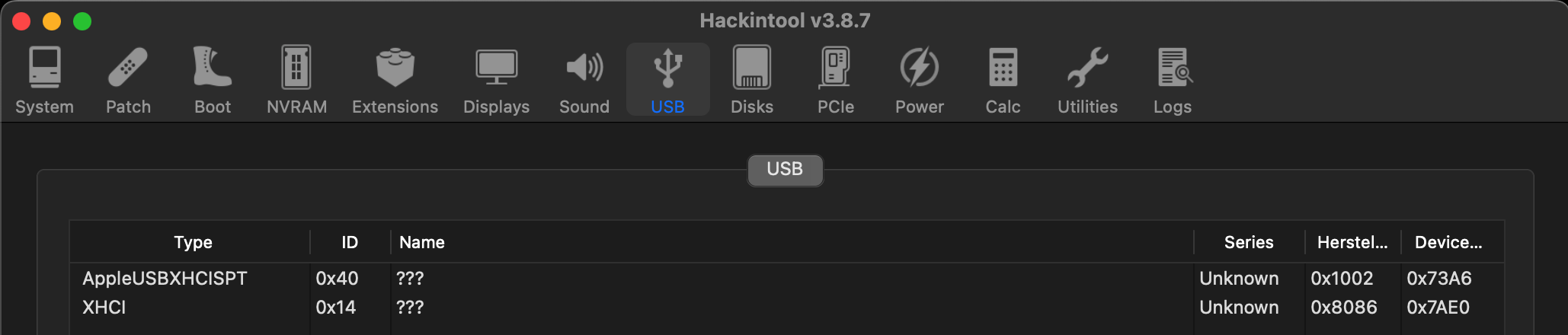Select the Disks drive icon
Image resolution: width=1568 pixels, height=335 pixels.
(x=752, y=68)
